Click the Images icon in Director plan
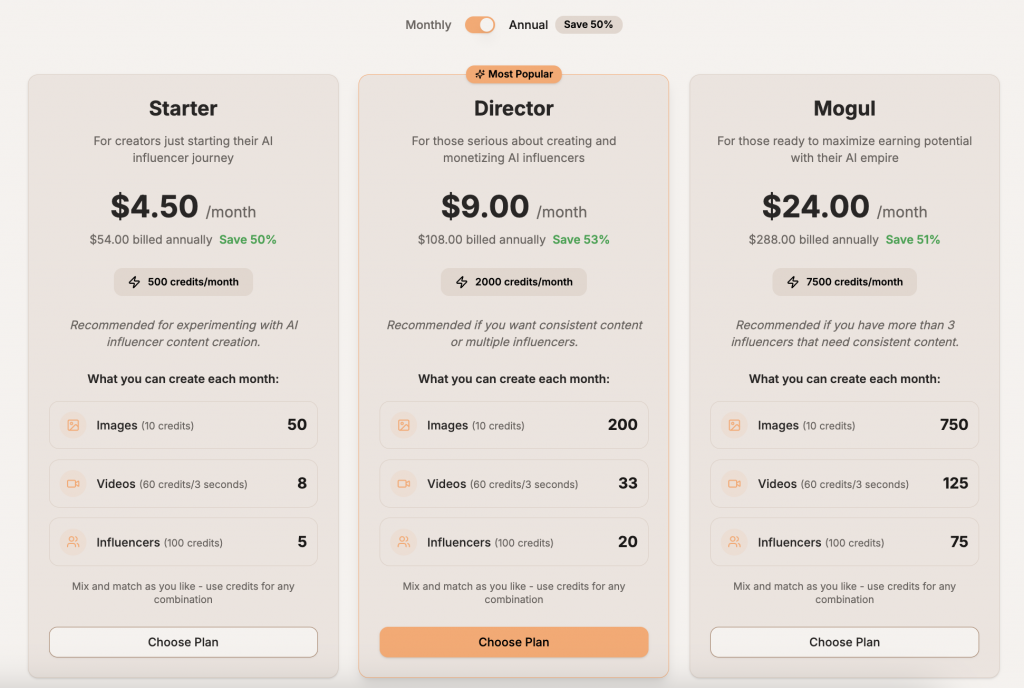This screenshot has width=1024, height=688. 403,425
